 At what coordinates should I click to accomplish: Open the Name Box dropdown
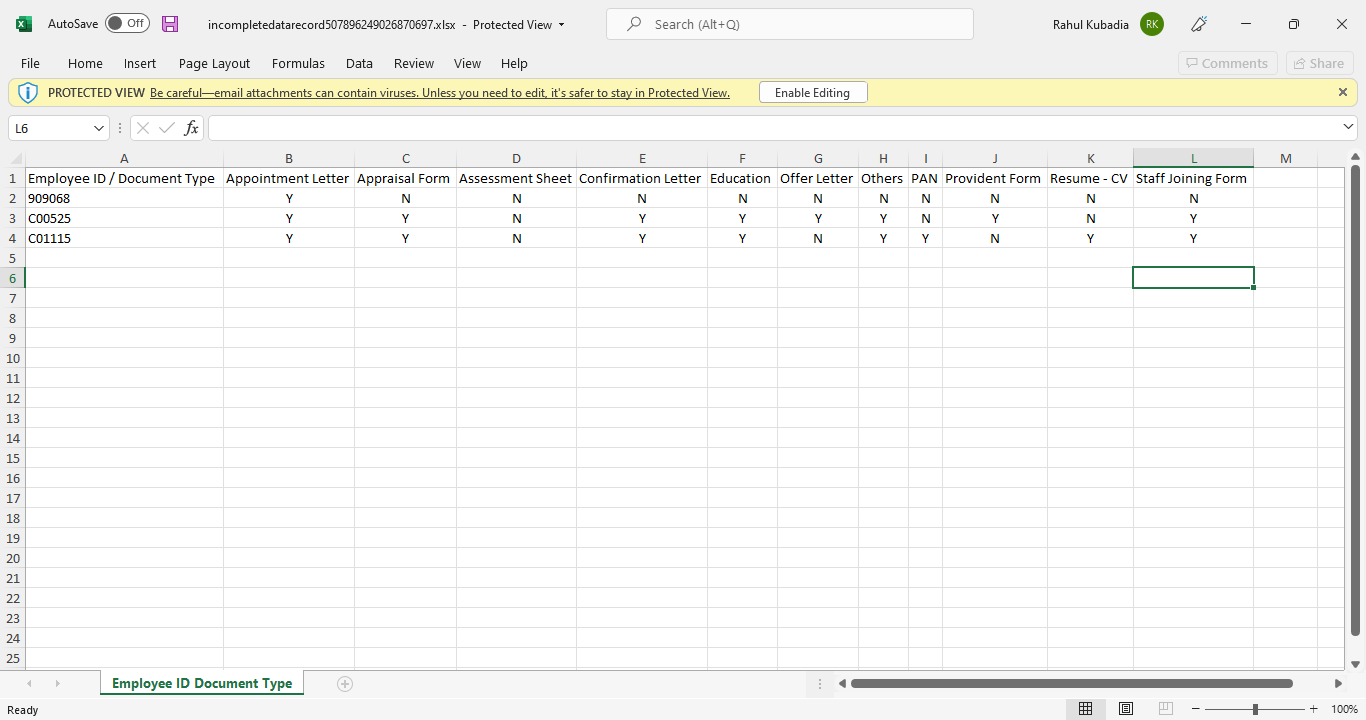pyautogui.click(x=97, y=128)
